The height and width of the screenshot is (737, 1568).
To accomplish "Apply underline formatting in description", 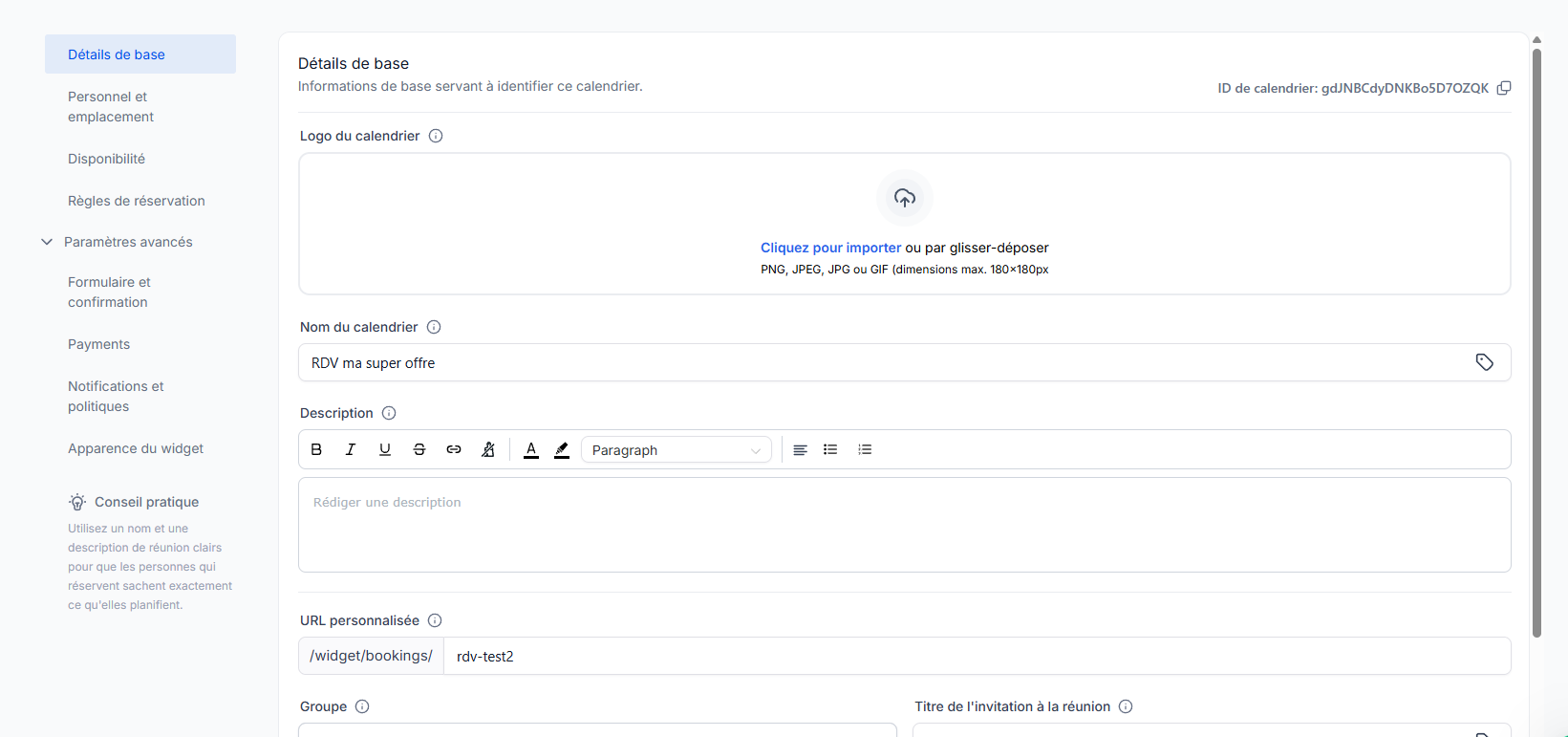I will [385, 449].
